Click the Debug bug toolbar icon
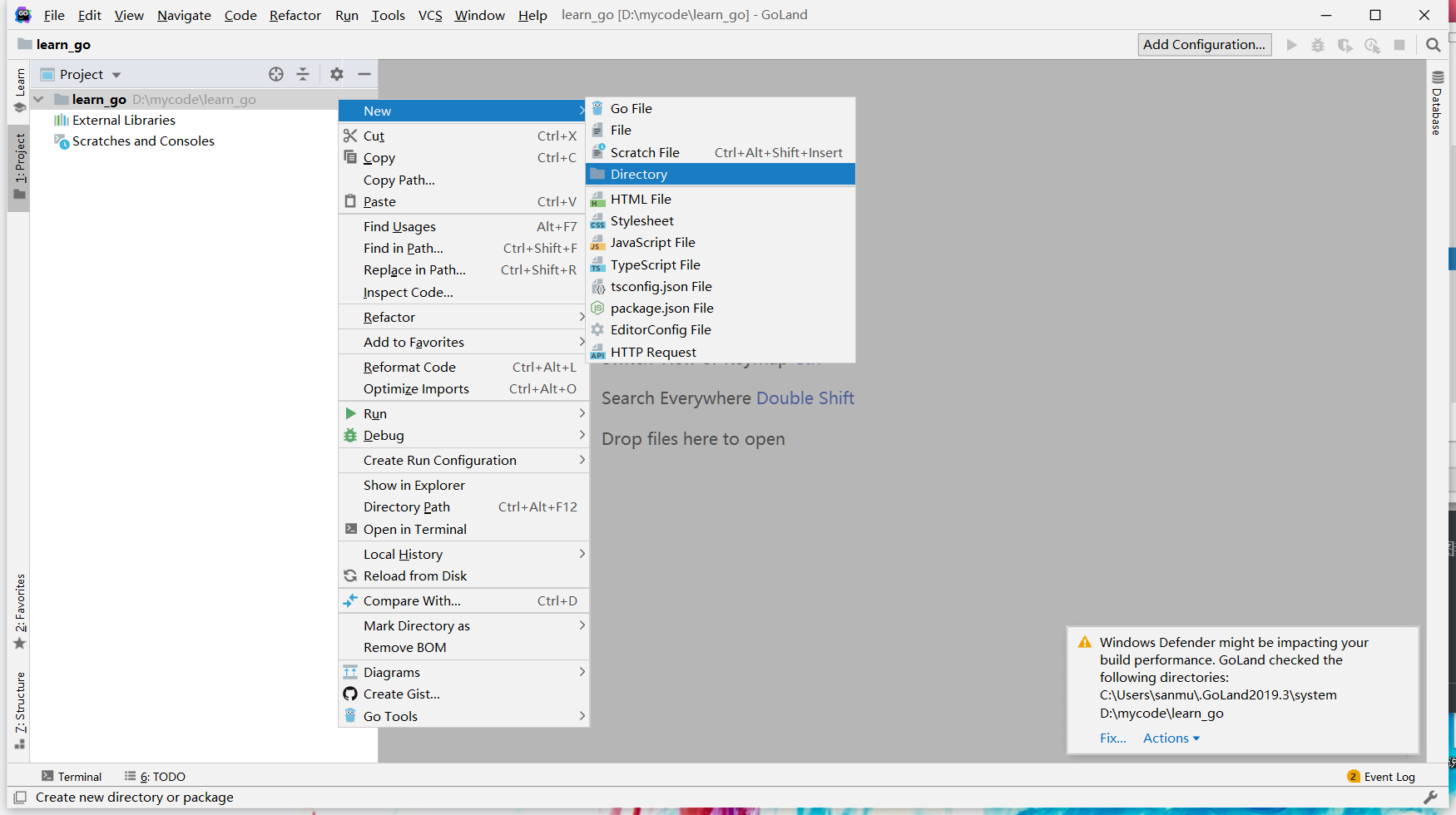 point(1318,45)
